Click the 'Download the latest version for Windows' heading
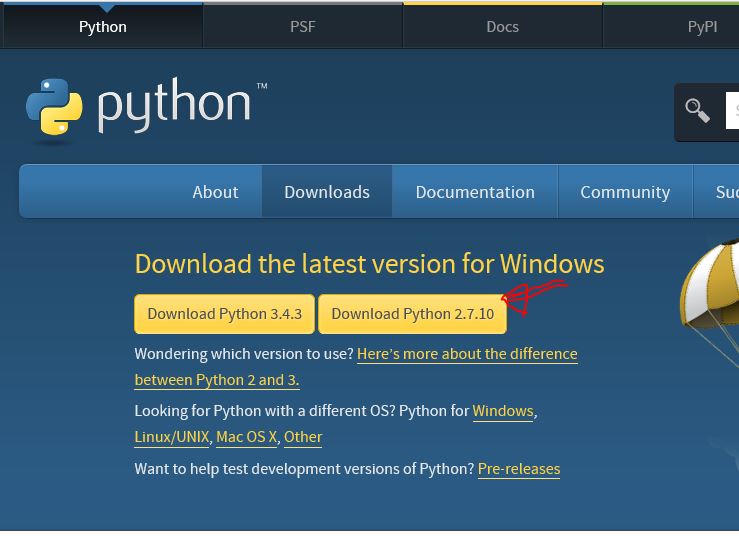Viewport: 739px width, 536px height. pyautogui.click(x=370, y=264)
